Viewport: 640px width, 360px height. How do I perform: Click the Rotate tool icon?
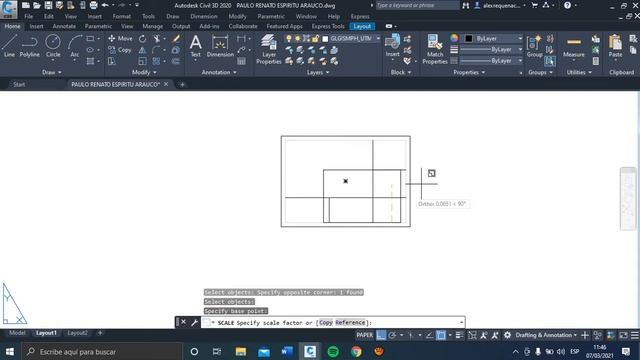[x=142, y=39]
